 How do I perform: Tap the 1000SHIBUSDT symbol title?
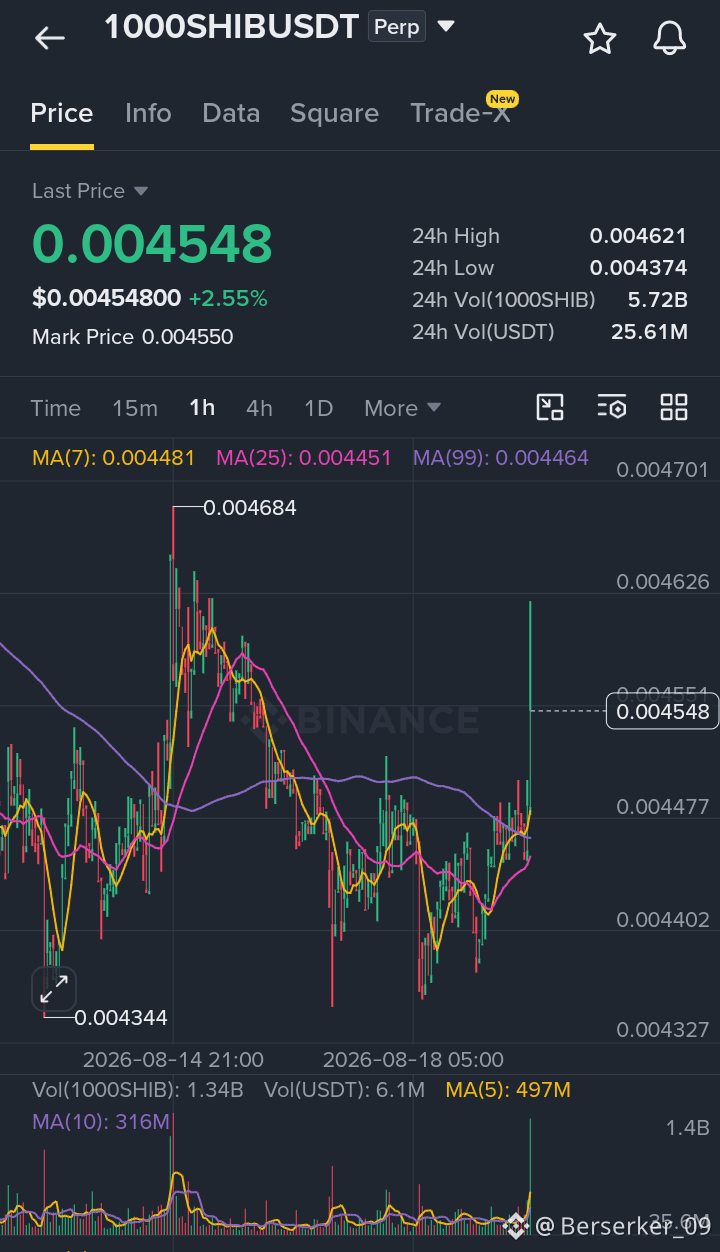point(231,26)
